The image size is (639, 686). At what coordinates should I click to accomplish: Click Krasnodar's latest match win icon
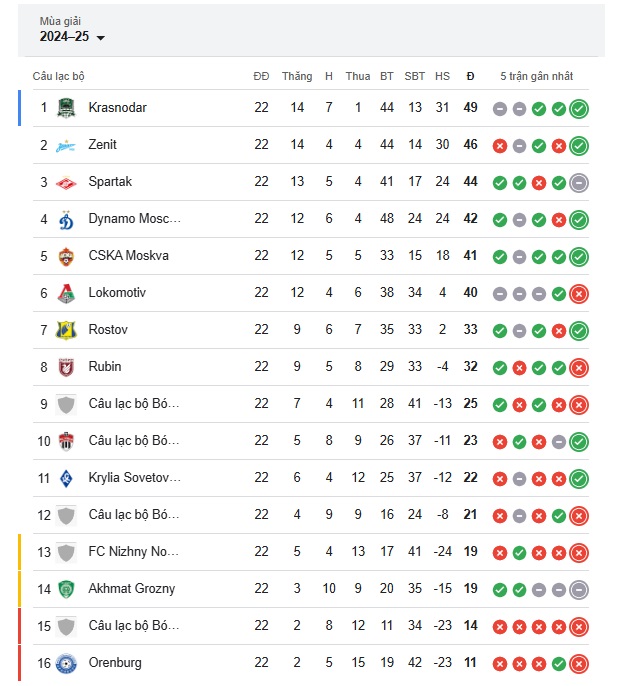coord(579,108)
